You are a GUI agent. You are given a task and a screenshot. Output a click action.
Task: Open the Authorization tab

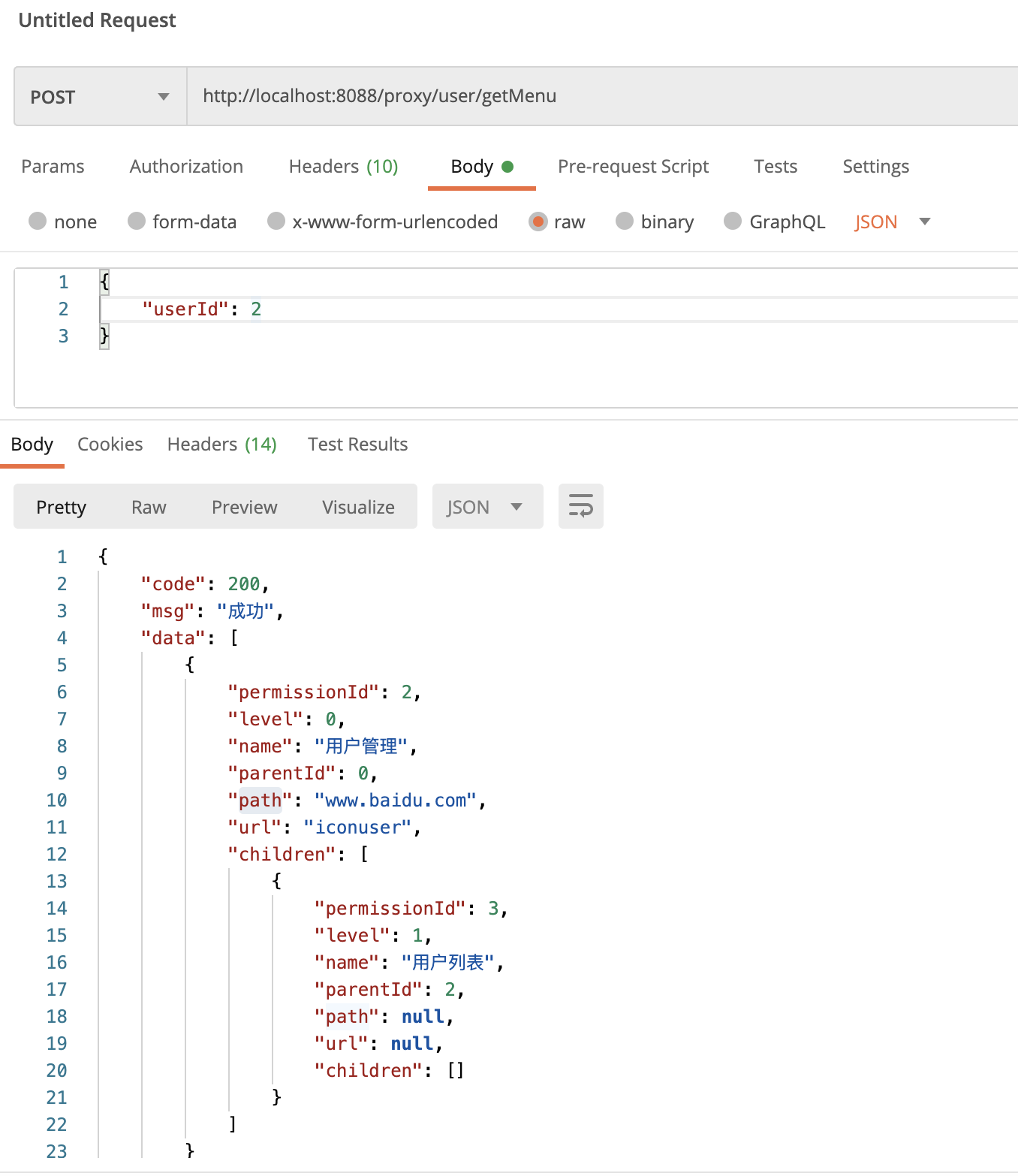(186, 166)
